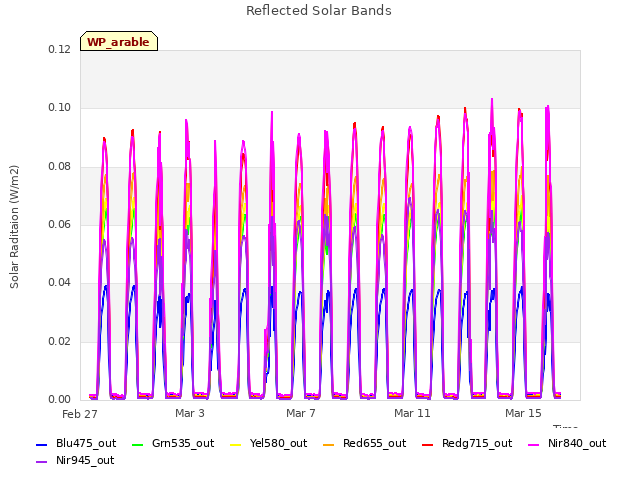Toggle the Yel580_out legend entry
640x480 pixels.
[268, 444]
